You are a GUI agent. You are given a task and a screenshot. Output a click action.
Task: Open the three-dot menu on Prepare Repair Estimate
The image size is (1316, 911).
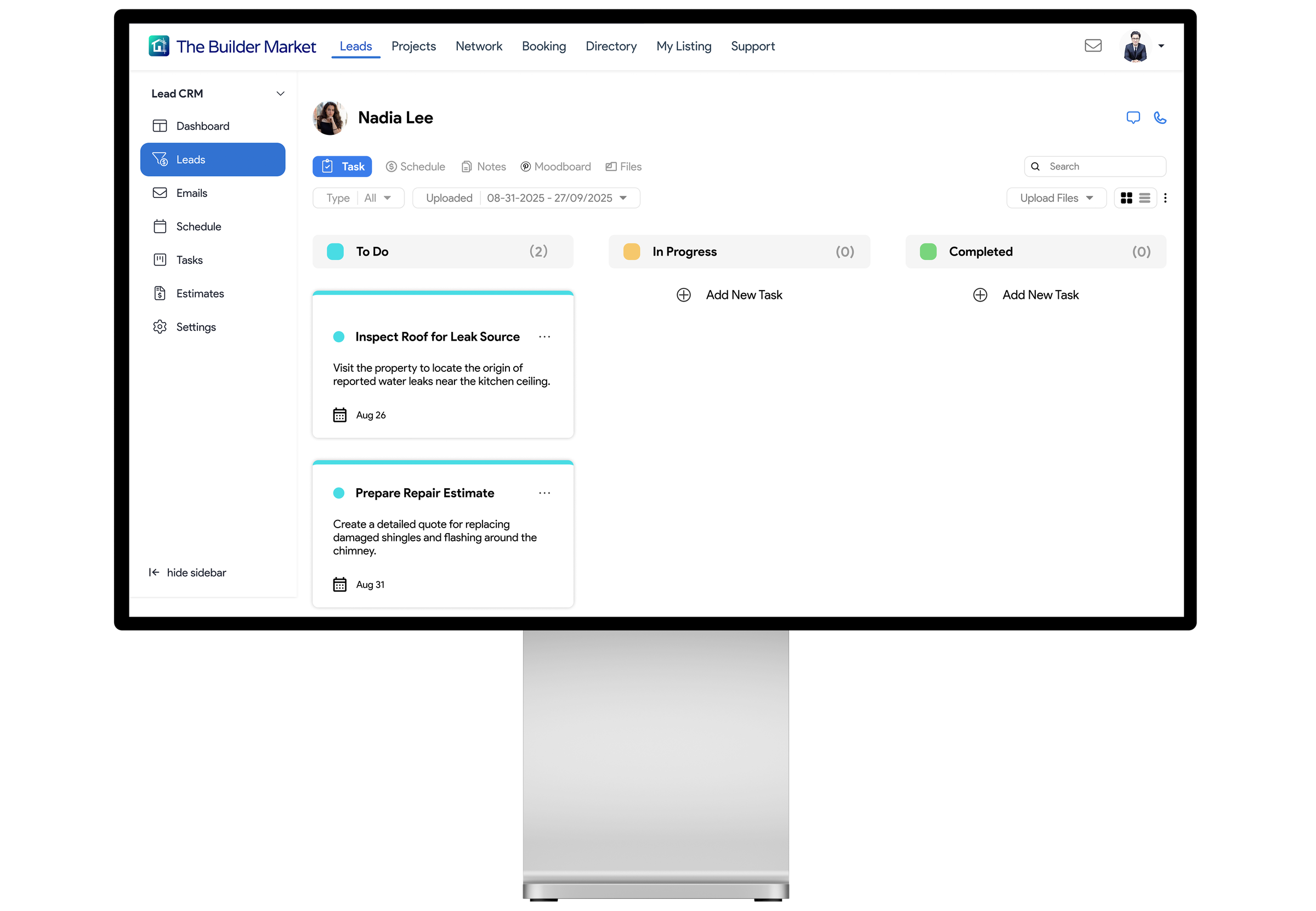click(x=544, y=493)
